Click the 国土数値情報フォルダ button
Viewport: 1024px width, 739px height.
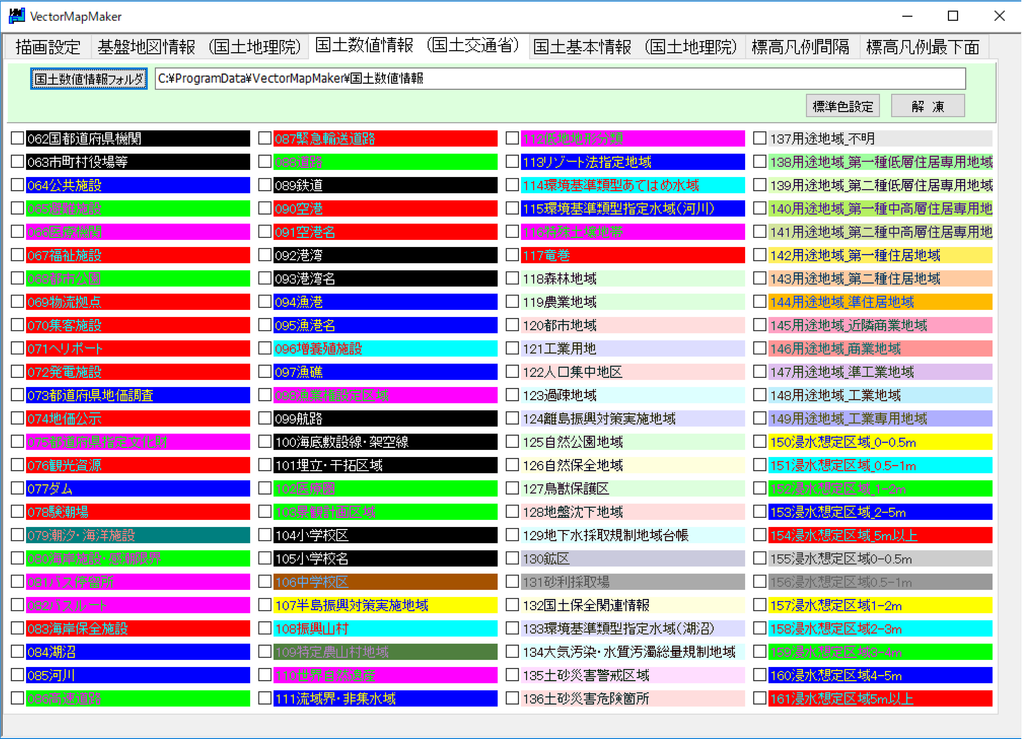click(x=89, y=79)
